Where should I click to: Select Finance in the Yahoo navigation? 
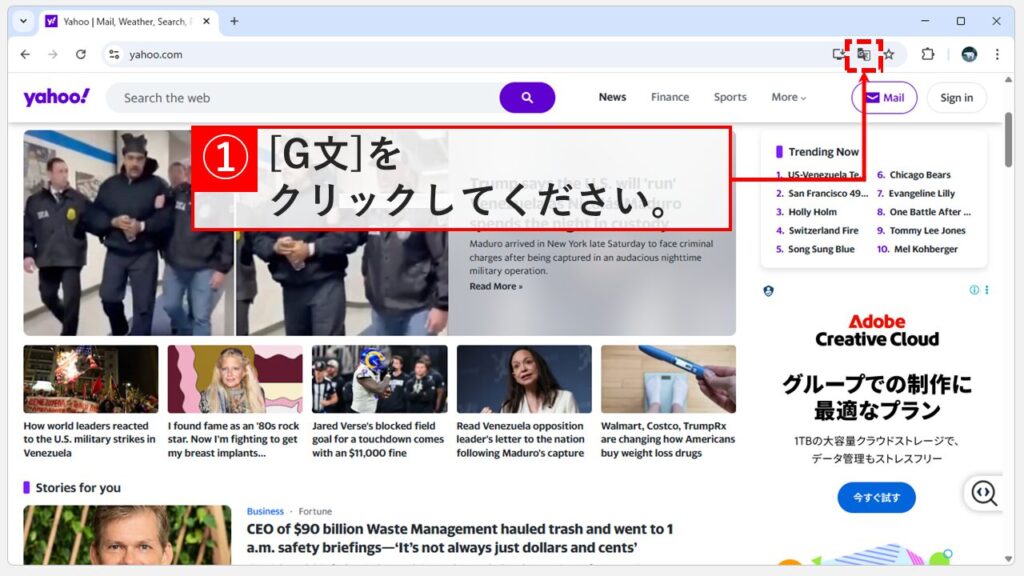pos(669,97)
